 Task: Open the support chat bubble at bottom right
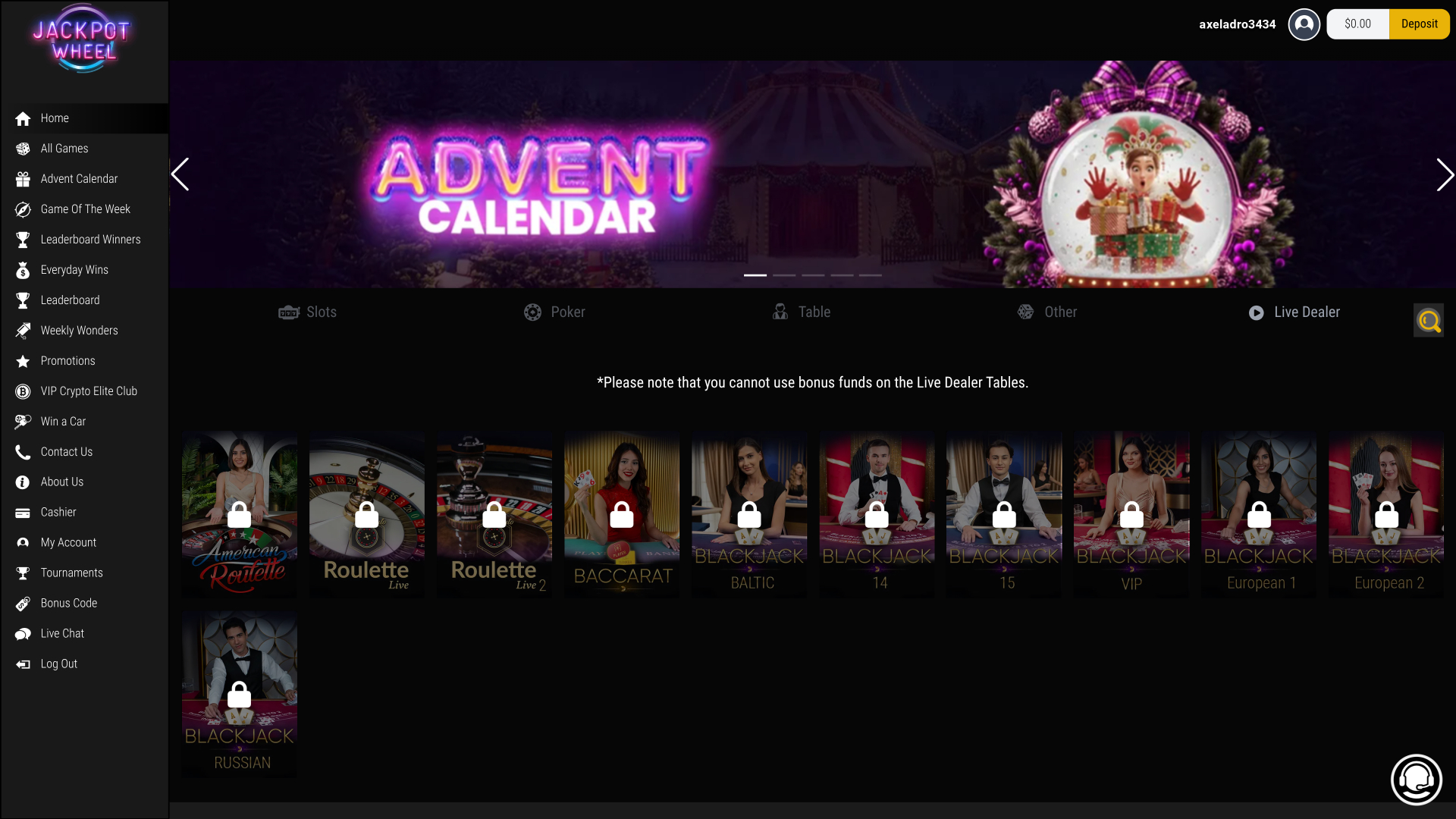coord(1415,779)
